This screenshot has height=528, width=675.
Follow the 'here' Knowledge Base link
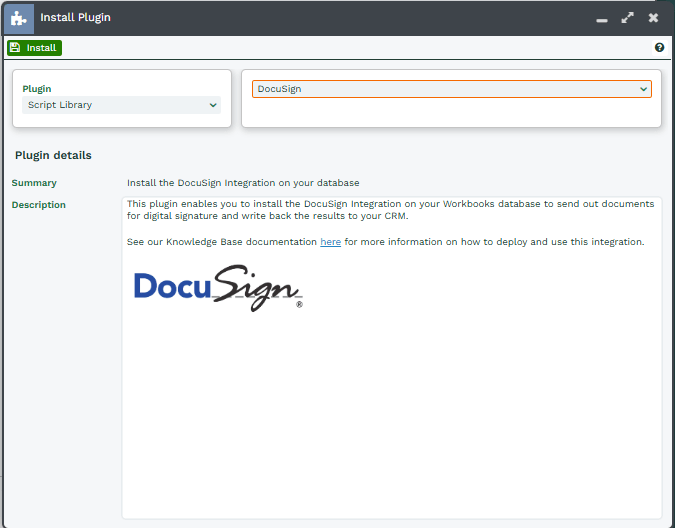[x=331, y=242]
